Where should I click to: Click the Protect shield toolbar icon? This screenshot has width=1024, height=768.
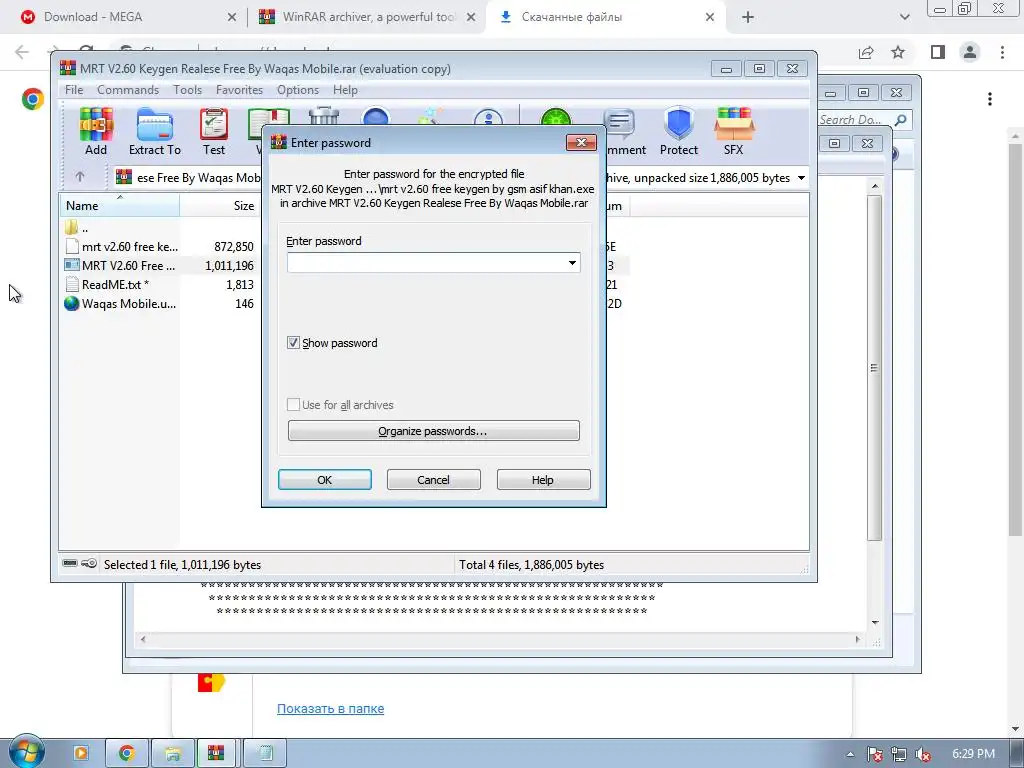click(x=679, y=131)
